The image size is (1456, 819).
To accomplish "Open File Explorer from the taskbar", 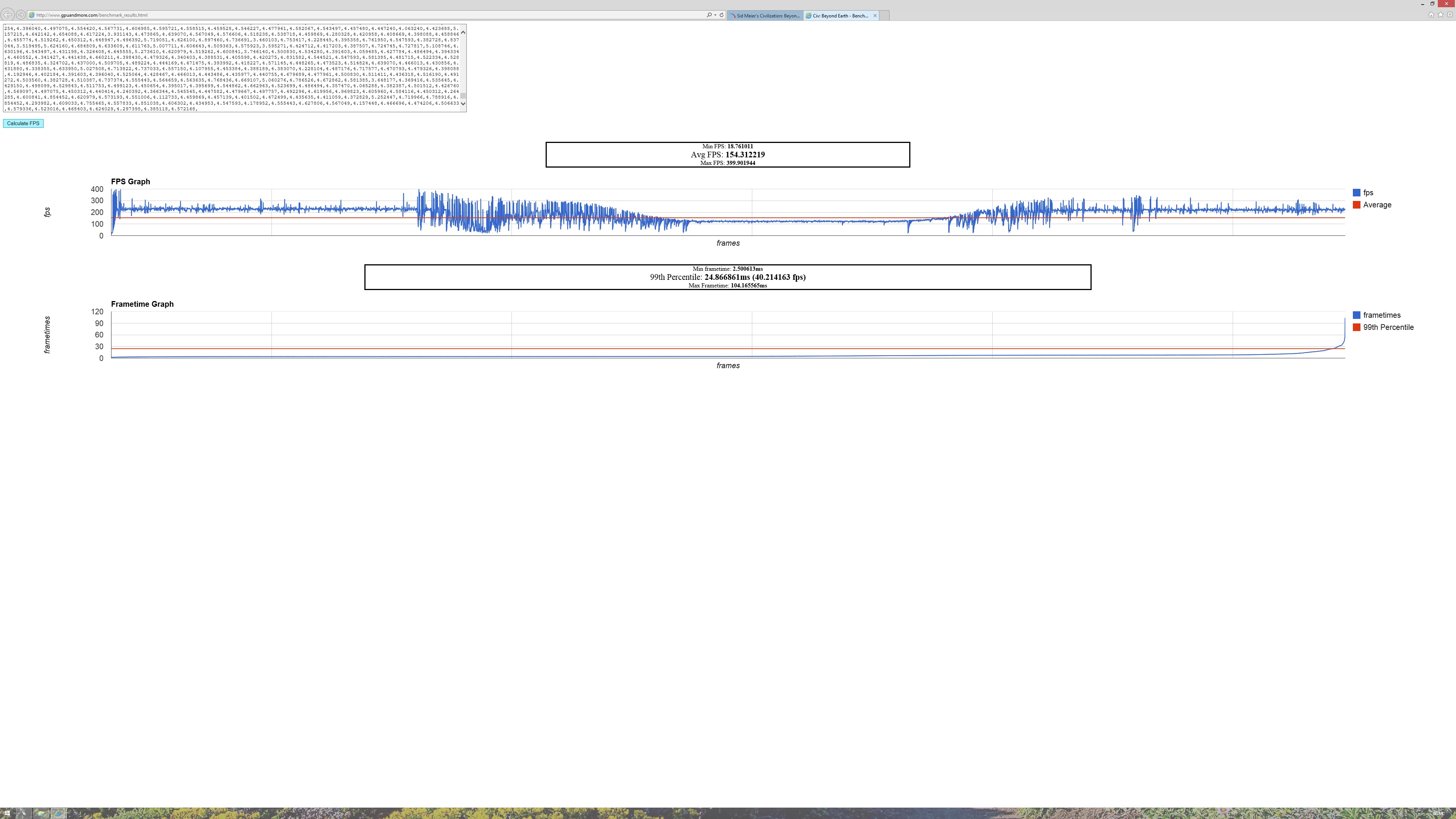I will tap(41, 813).
